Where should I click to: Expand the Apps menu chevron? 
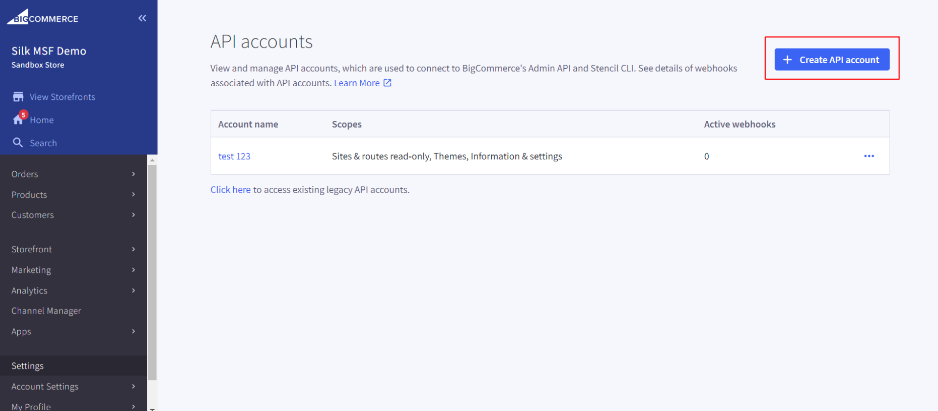[133, 331]
